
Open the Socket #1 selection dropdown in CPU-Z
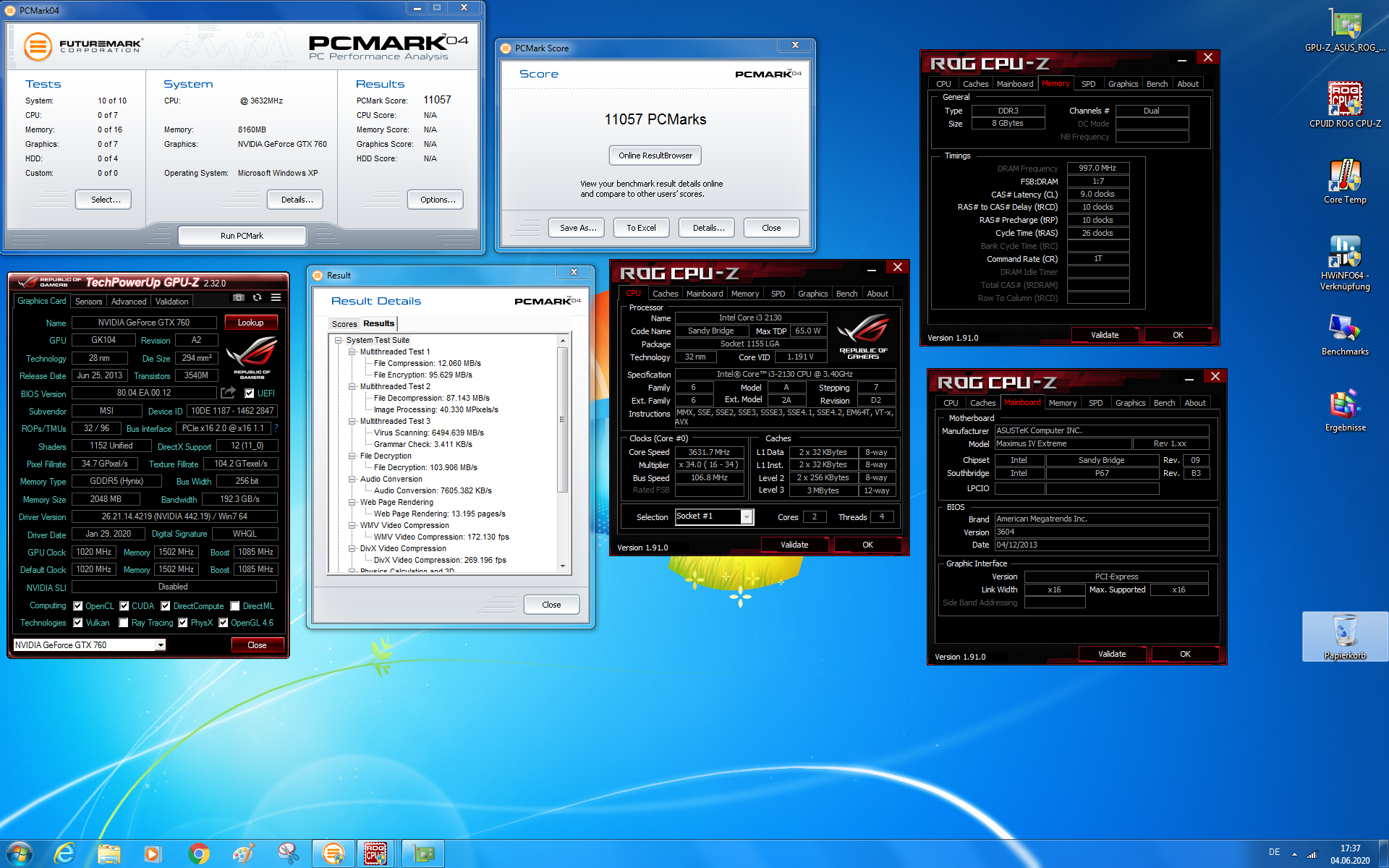pos(747,516)
